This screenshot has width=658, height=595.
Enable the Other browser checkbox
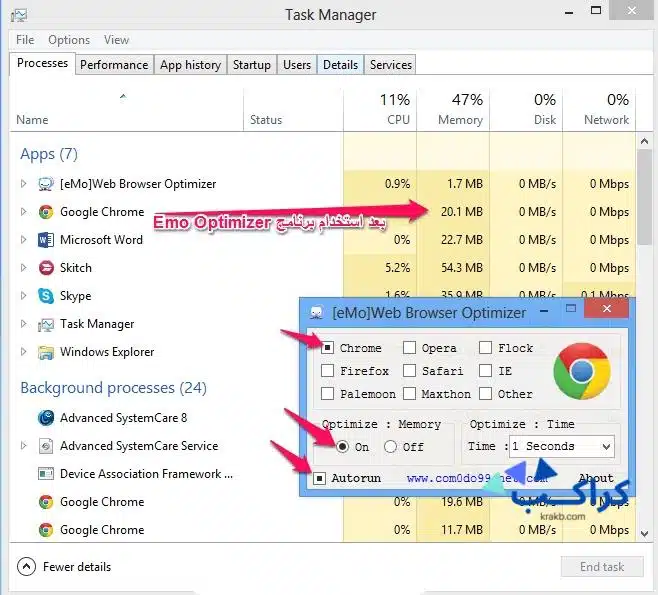click(x=486, y=394)
